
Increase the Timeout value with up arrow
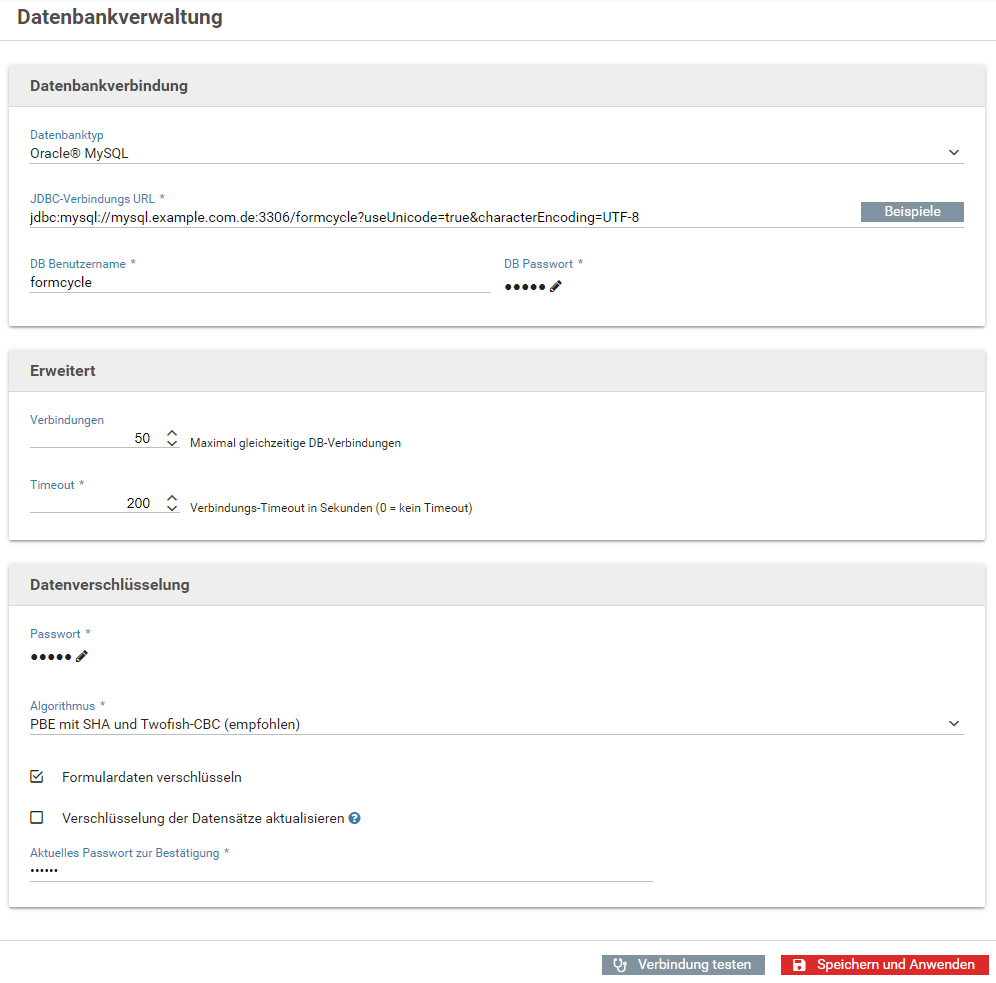[x=172, y=498]
